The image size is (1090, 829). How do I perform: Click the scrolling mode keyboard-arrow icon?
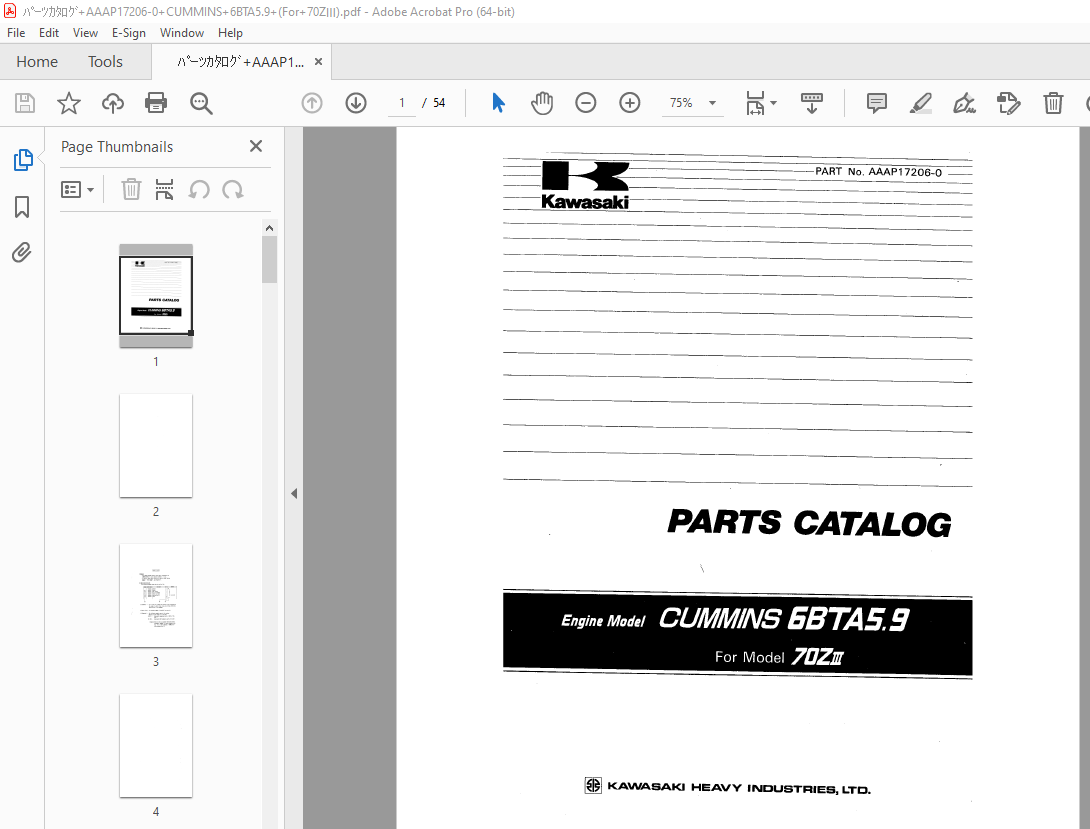point(812,104)
